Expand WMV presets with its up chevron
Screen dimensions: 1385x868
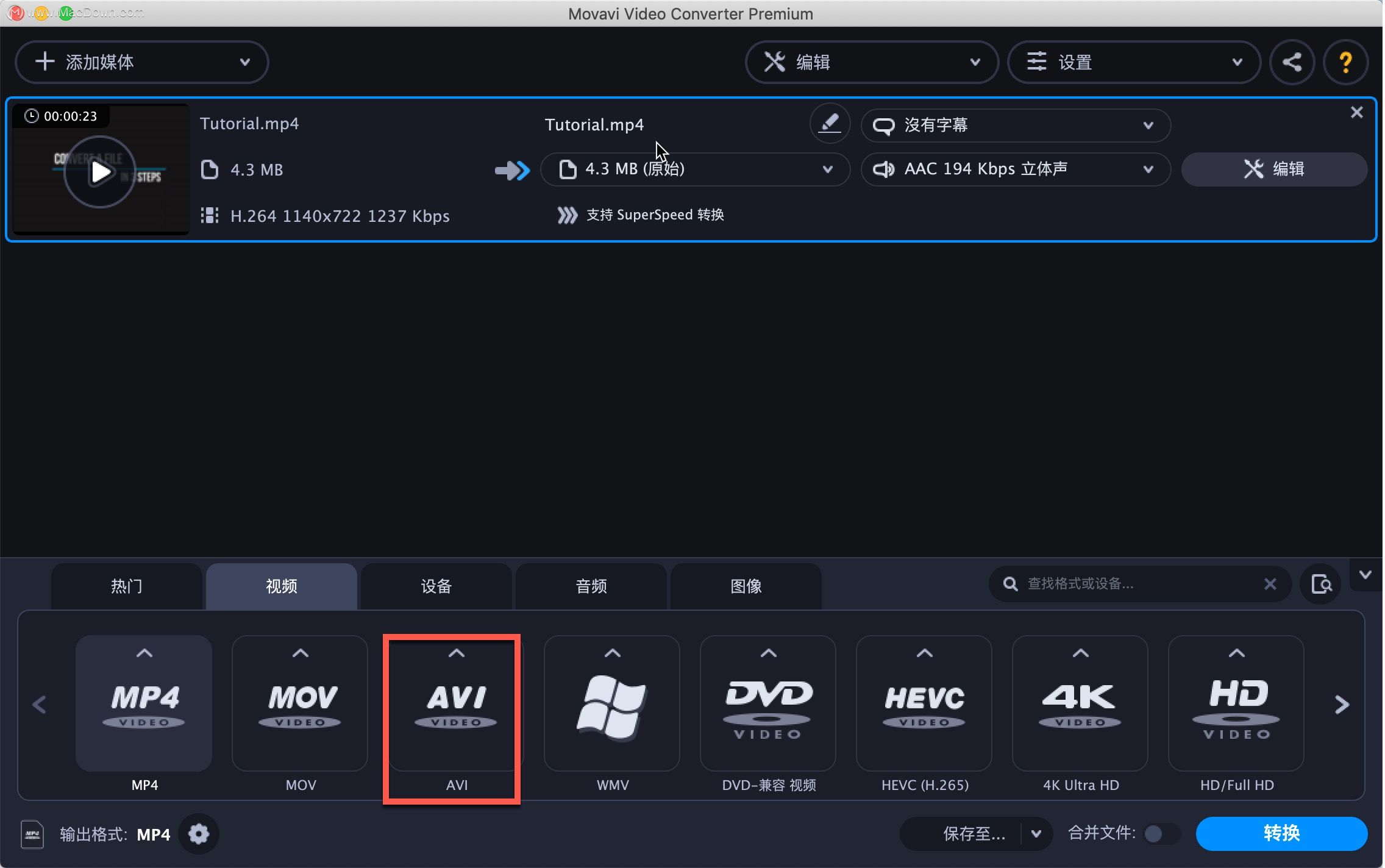click(613, 653)
